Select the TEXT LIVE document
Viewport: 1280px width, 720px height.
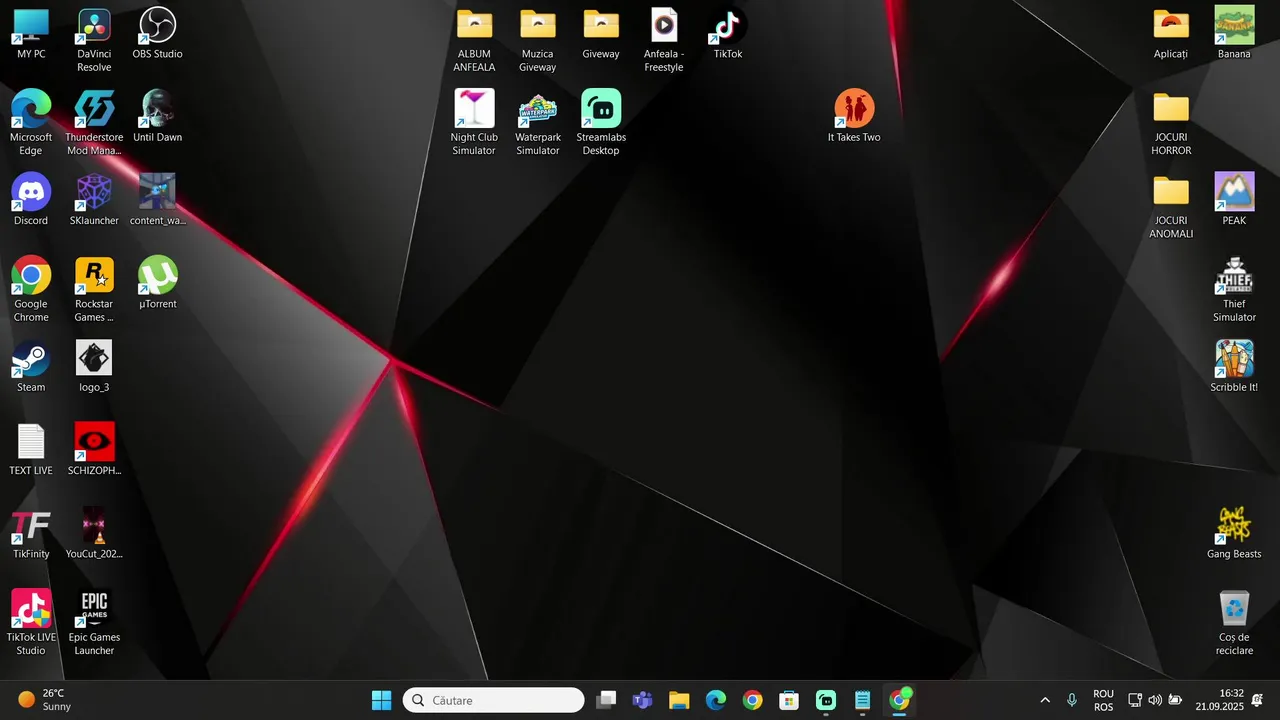click(31, 450)
